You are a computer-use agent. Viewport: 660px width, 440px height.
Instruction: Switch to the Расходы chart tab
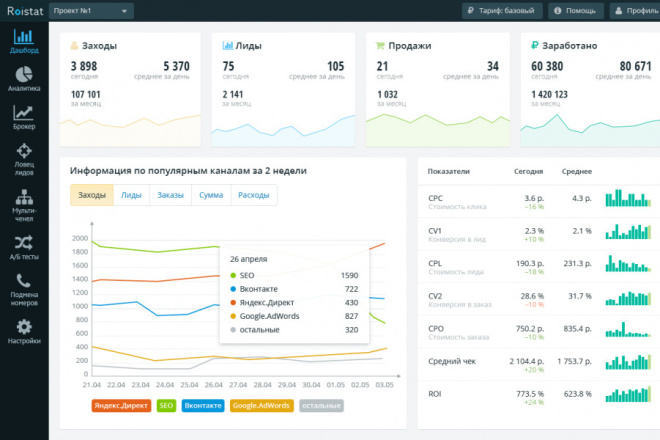(x=254, y=195)
